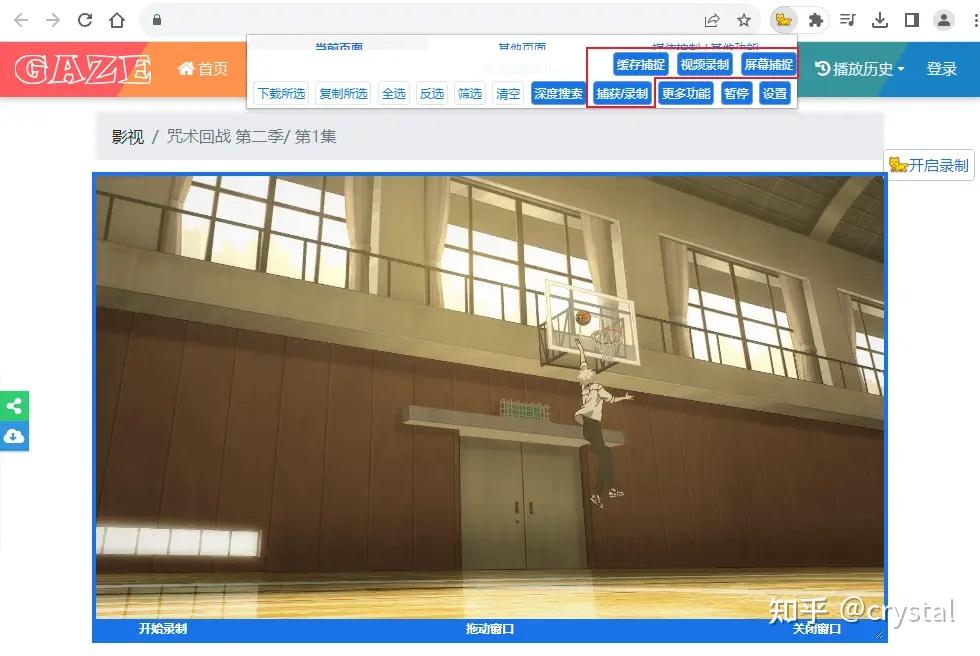Open the user profile avatar

tap(944, 20)
